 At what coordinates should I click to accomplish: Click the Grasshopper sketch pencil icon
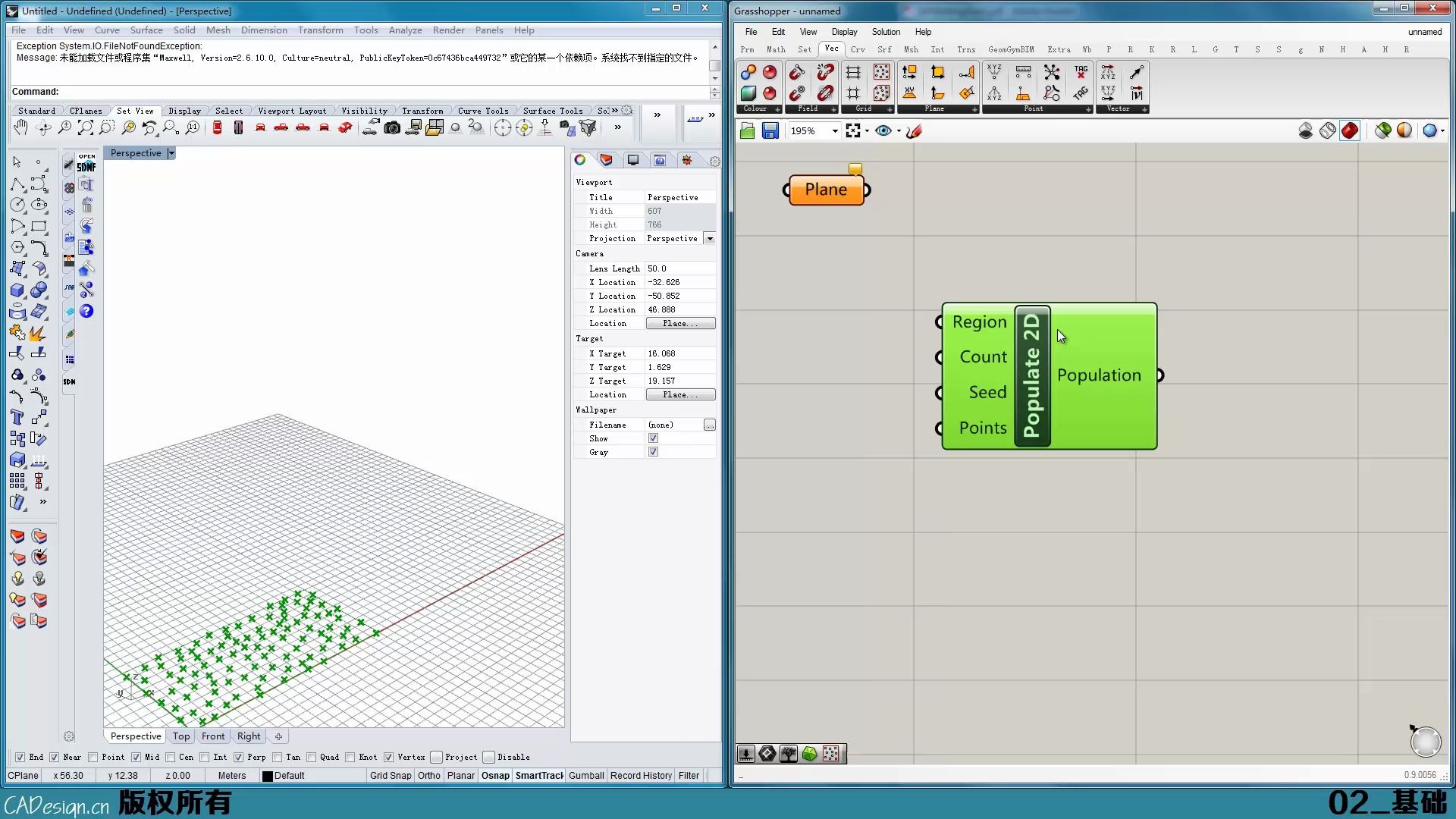(914, 131)
